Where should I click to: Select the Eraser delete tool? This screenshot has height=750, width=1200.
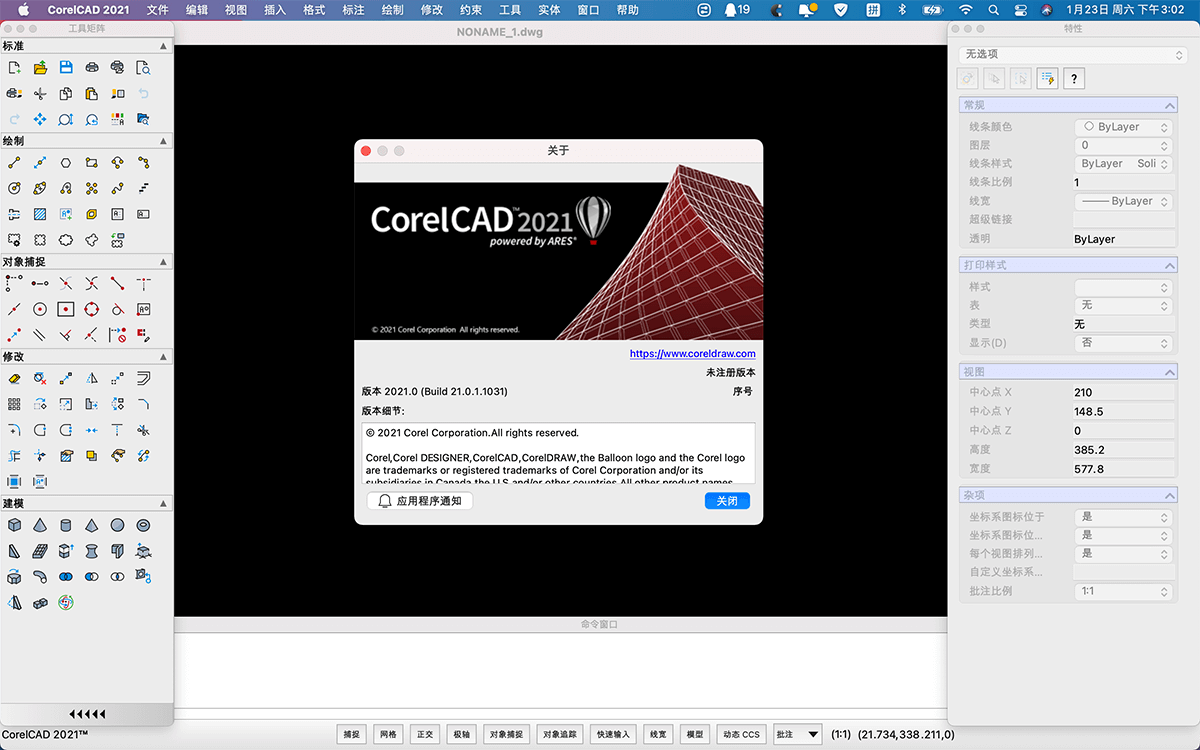pyautogui.click(x=14, y=378)
